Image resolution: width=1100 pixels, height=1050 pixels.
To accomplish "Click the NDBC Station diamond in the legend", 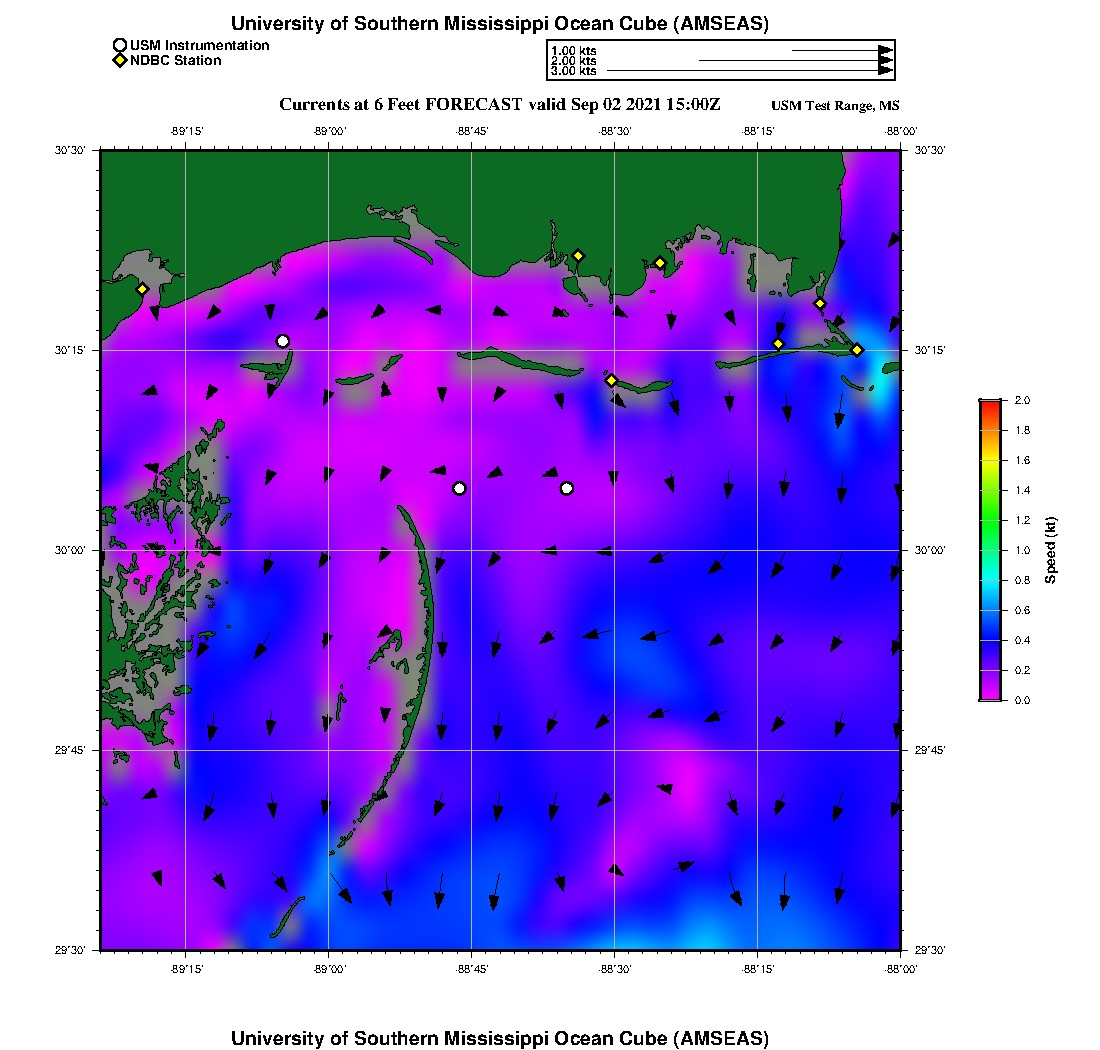I will click(120, 61).
